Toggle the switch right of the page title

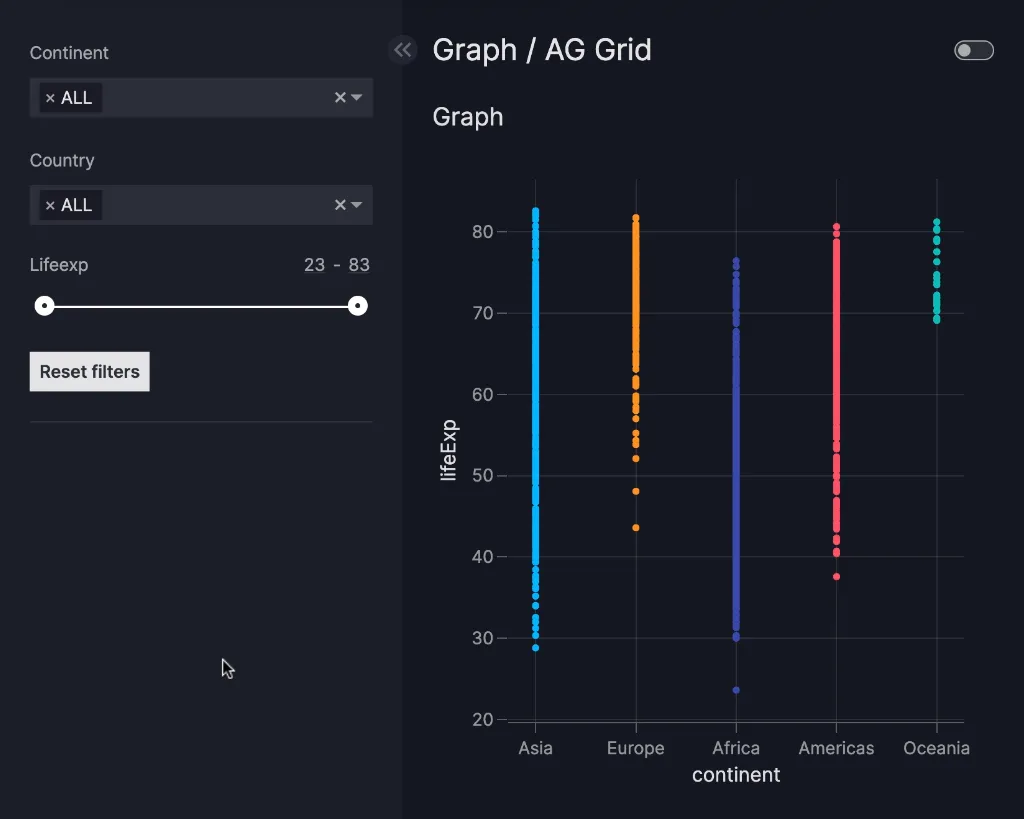click(x=973, y=51)
